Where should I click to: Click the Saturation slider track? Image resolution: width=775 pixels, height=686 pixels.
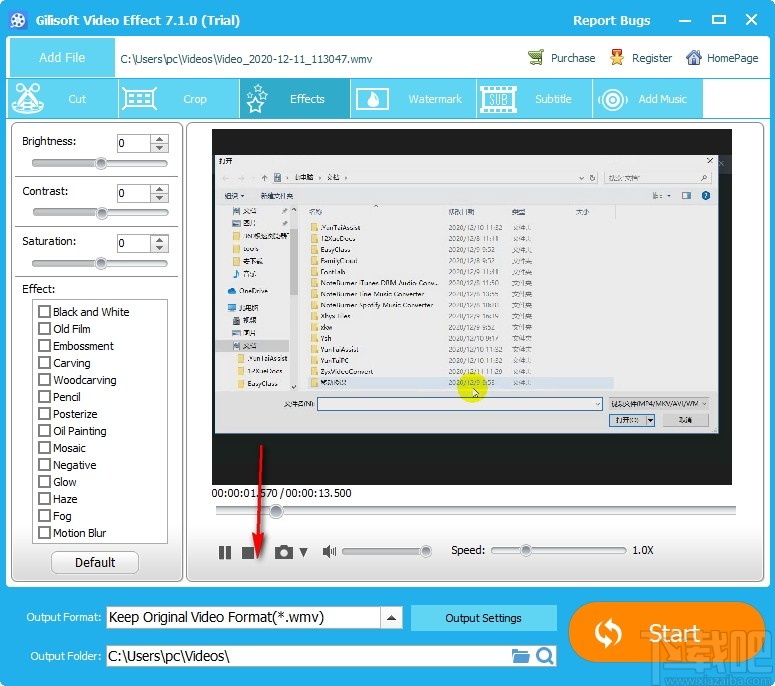coord(100,263)
